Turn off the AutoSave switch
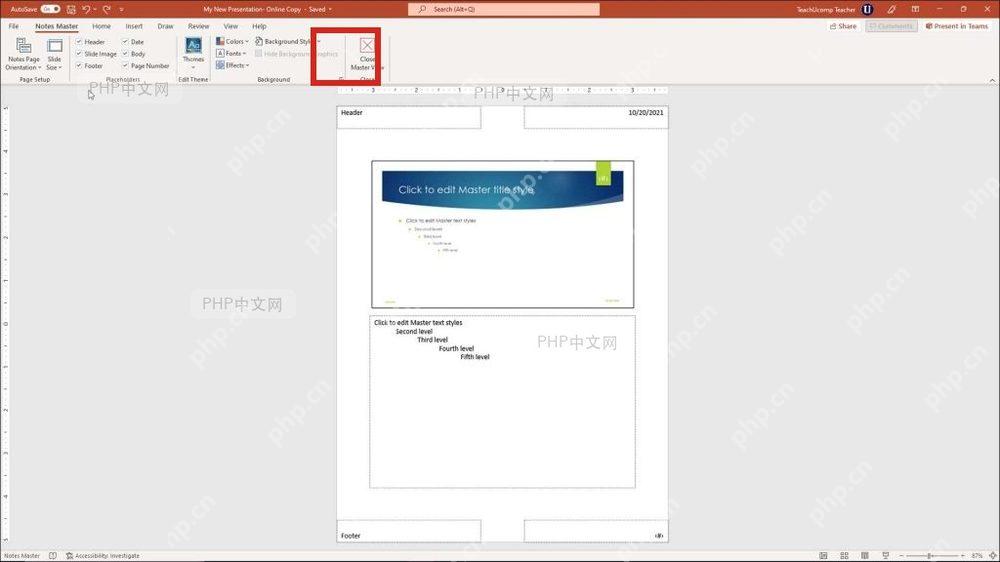 (x=50, y=10)
